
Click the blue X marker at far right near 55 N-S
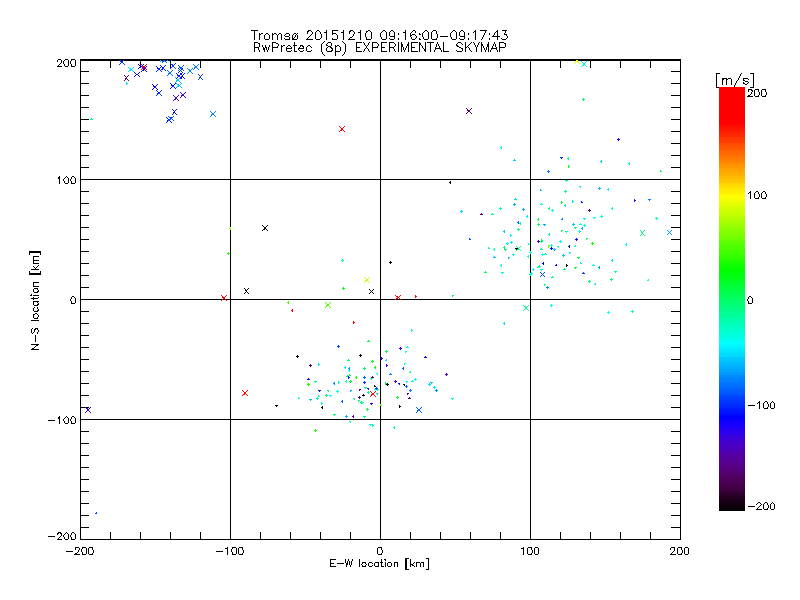[669, 233]
